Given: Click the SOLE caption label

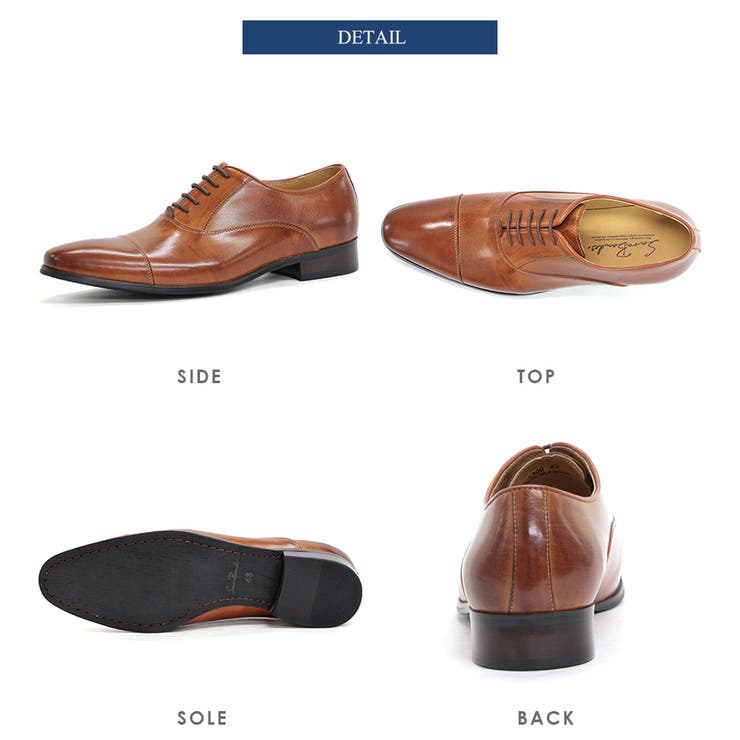Looking at the screenshot, I should pos(202,718).
